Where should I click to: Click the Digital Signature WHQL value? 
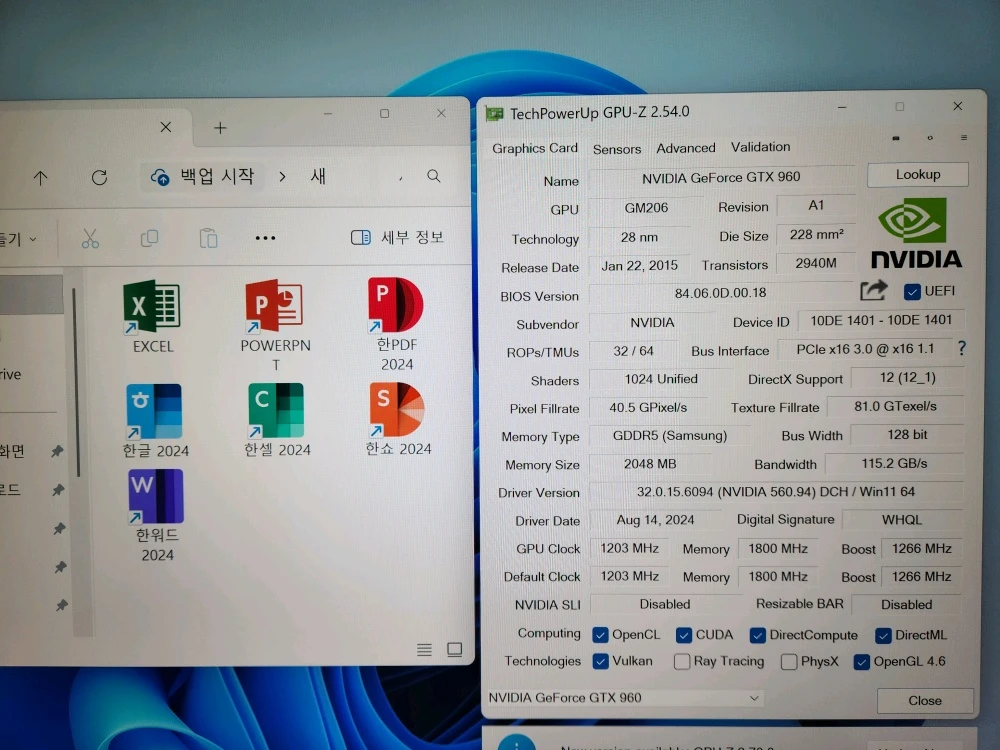pyautogui.click(x=902, y=520)
